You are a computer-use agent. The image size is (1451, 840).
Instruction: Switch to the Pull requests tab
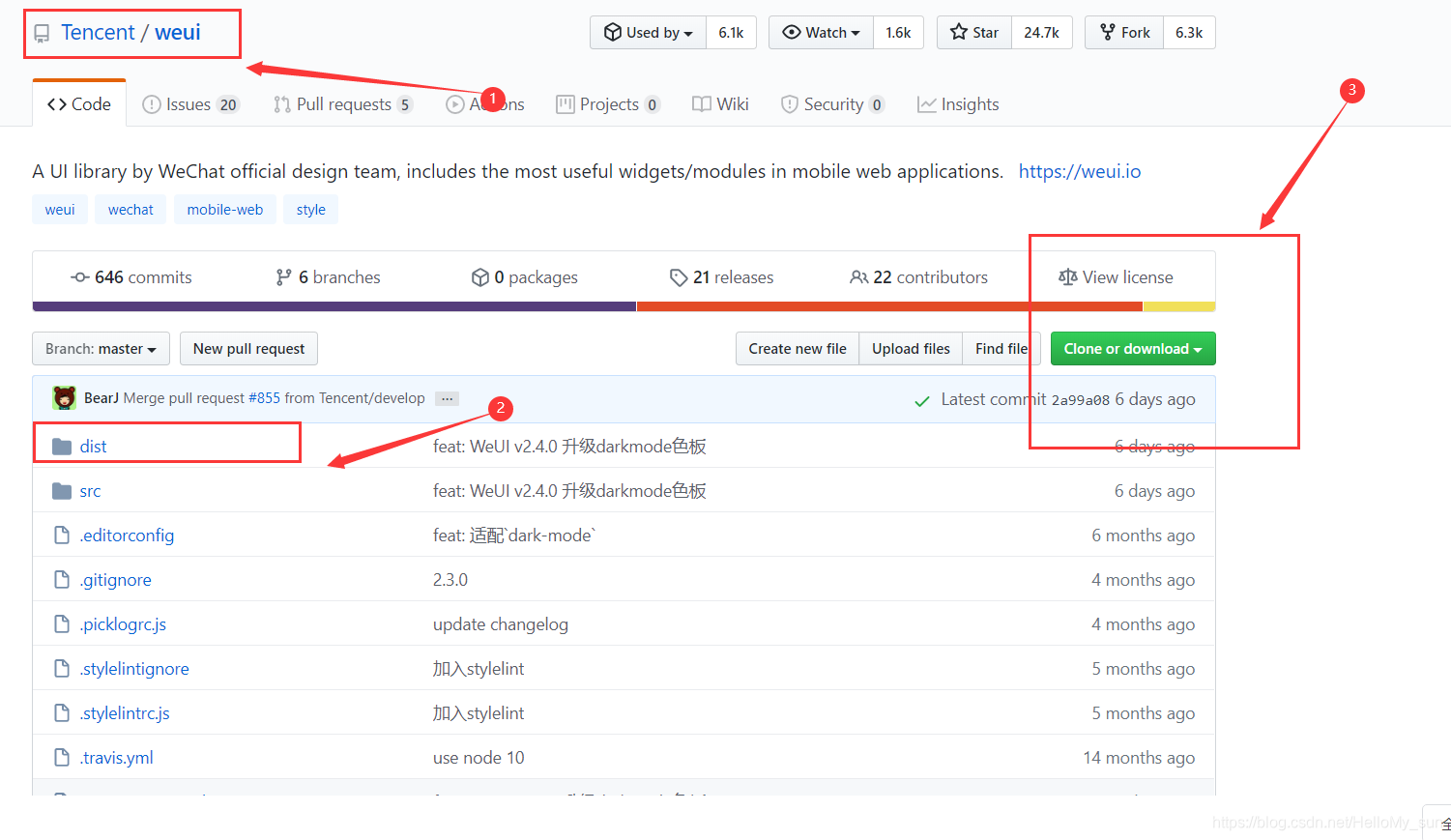pos(343,103)
